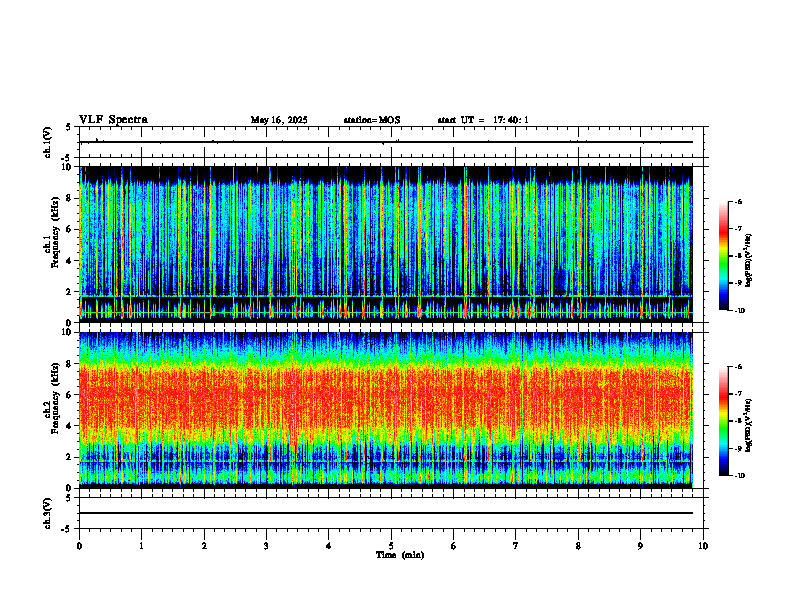Click time axis tick label "9"
Image resolution: width=792 pixels, height=612 pixels.
pos(640,546)
